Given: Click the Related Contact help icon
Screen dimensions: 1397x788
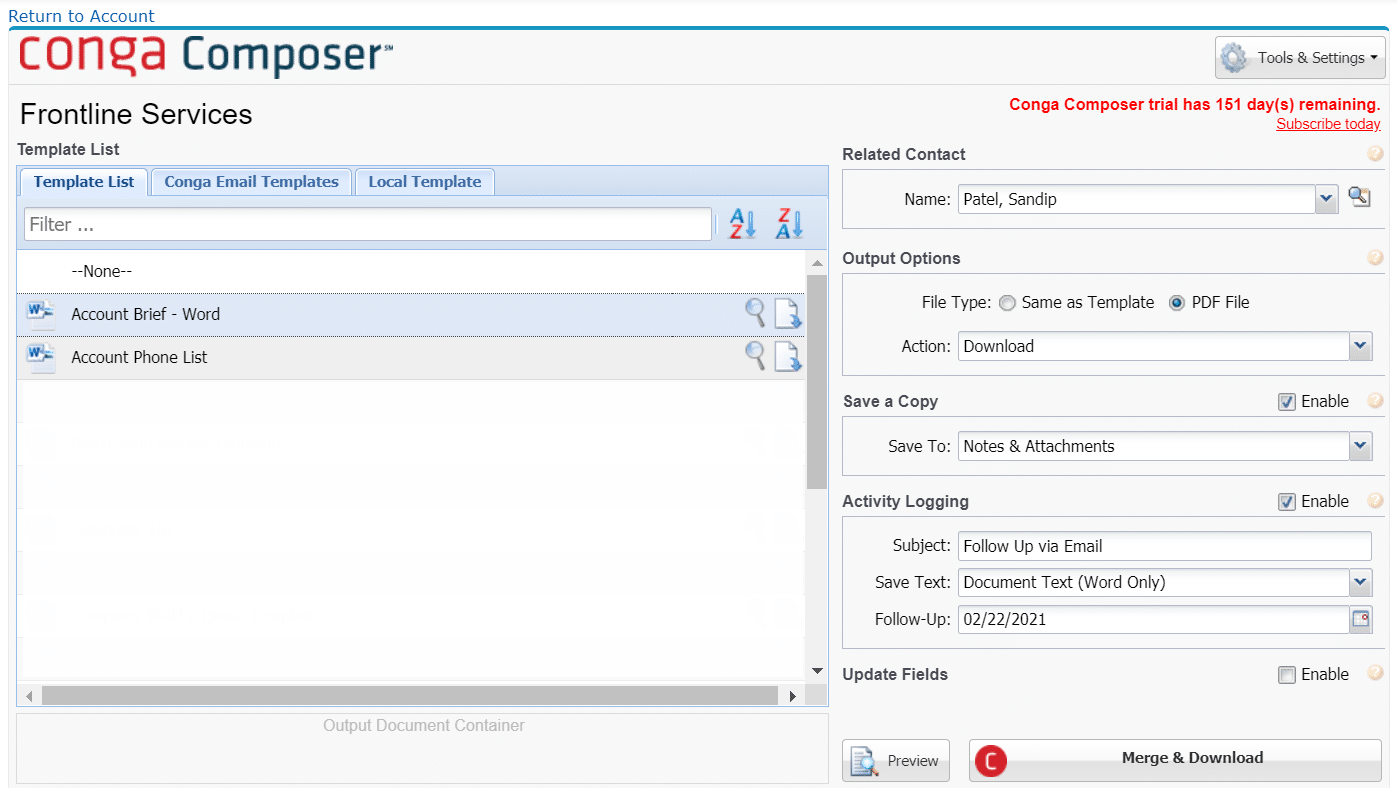Looking at the screenshot, I should click(1375, 153).
